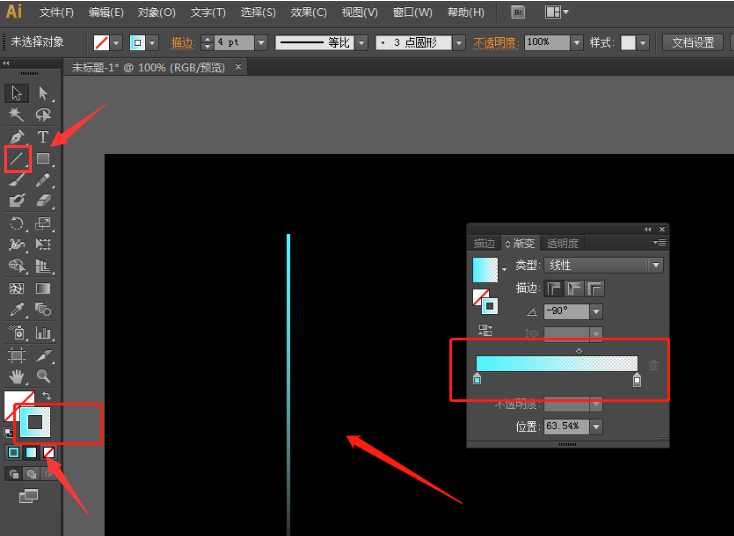
Task: Apply gradient within stroke option
Action: [554, 288]
